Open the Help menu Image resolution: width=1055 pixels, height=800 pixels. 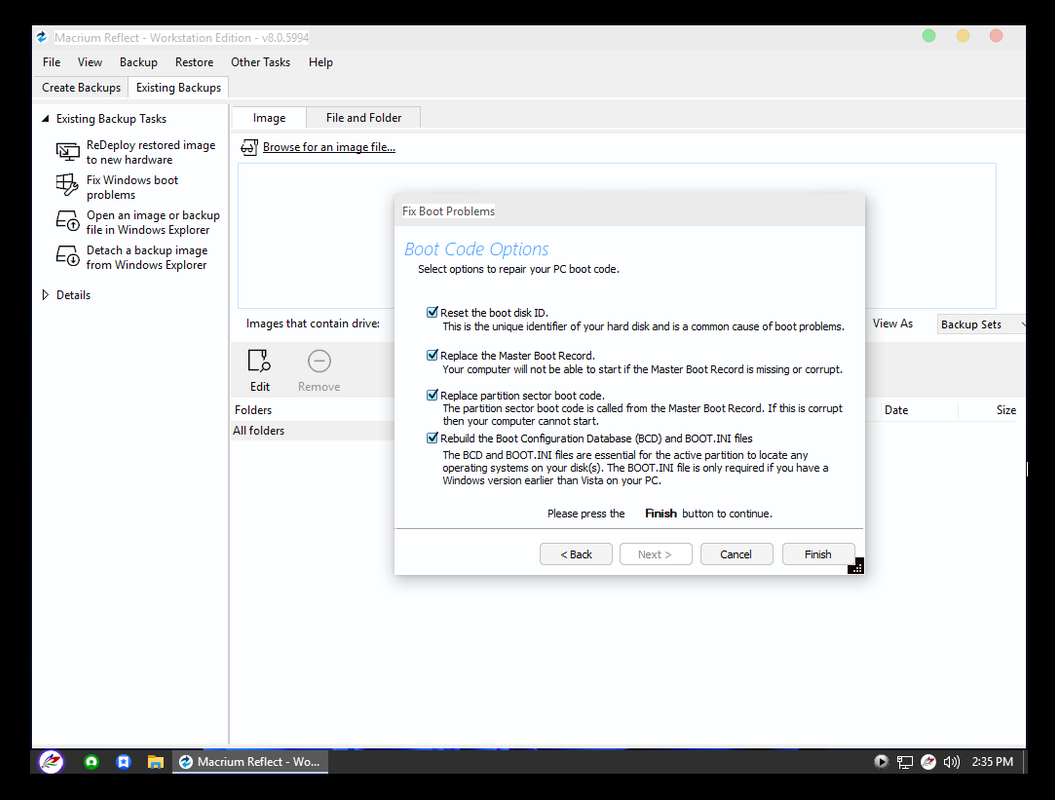[321, 62]
